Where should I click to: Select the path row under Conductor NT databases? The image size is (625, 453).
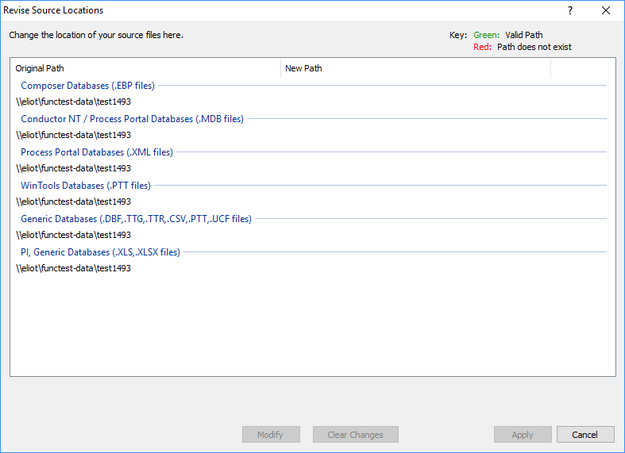73,135
